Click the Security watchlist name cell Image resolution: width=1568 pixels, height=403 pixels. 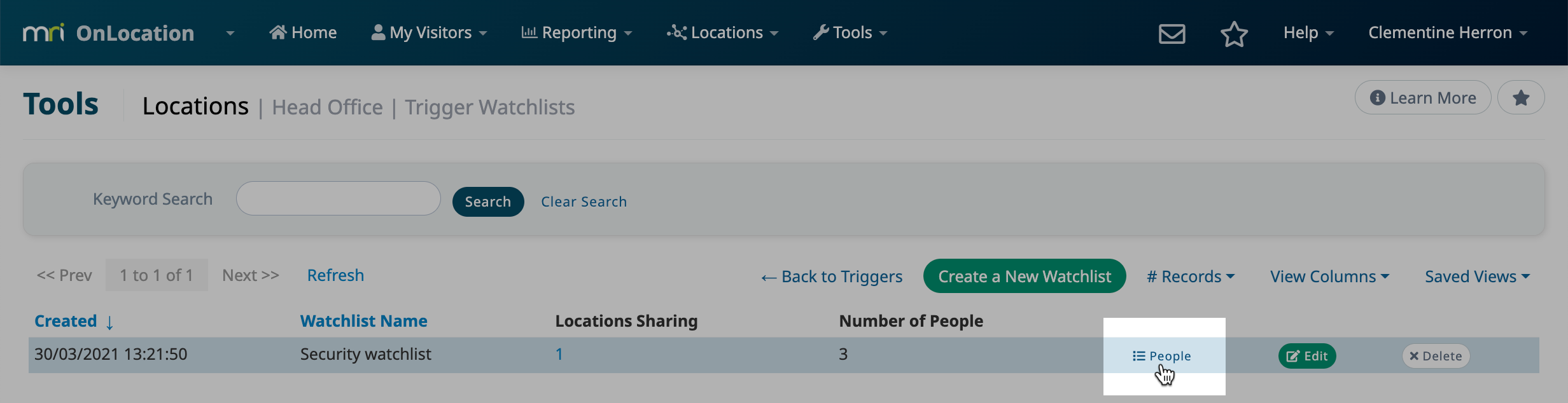click(x=366, y=354)
